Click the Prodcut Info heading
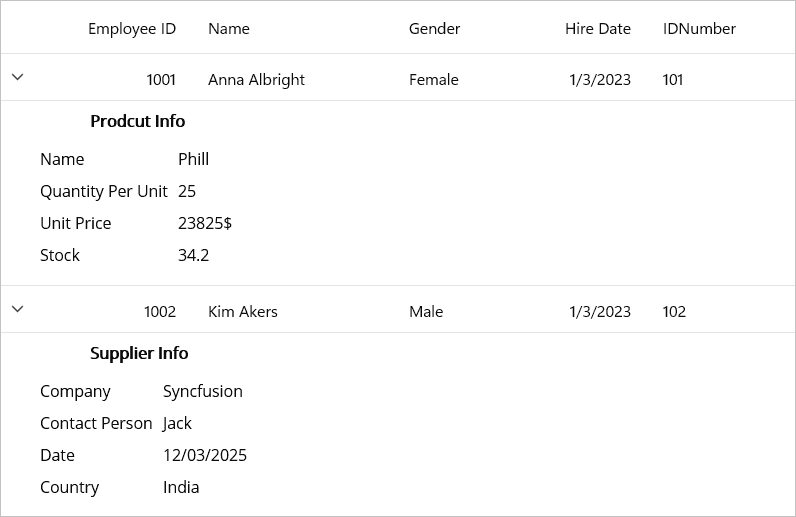Image resolution: width=796 pixels, height=517 pixels. point(137,121)
